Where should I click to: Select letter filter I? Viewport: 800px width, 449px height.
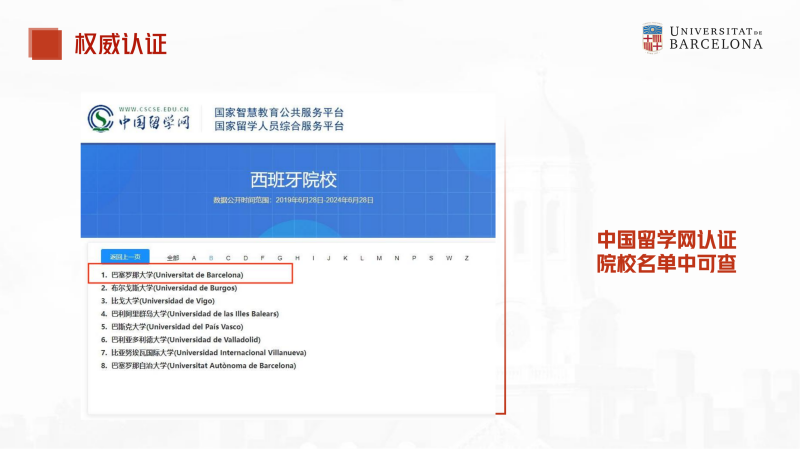(x=313, y=258)
